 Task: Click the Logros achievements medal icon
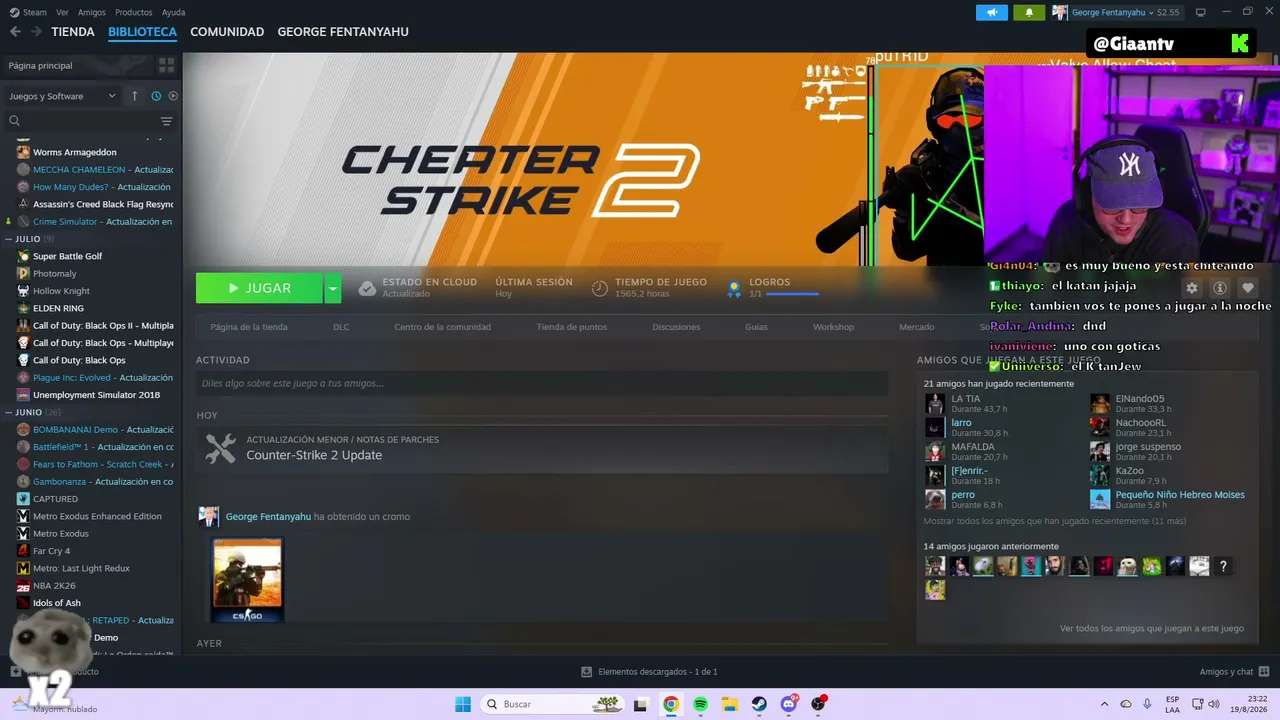point(734,288)
